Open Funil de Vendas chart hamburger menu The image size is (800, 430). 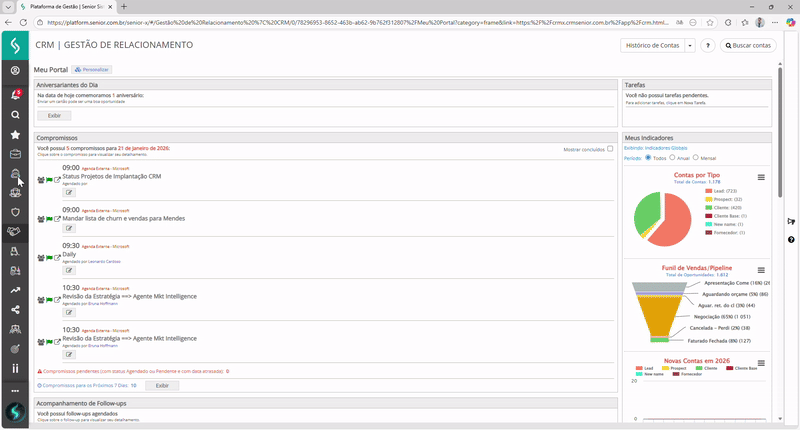761,270
